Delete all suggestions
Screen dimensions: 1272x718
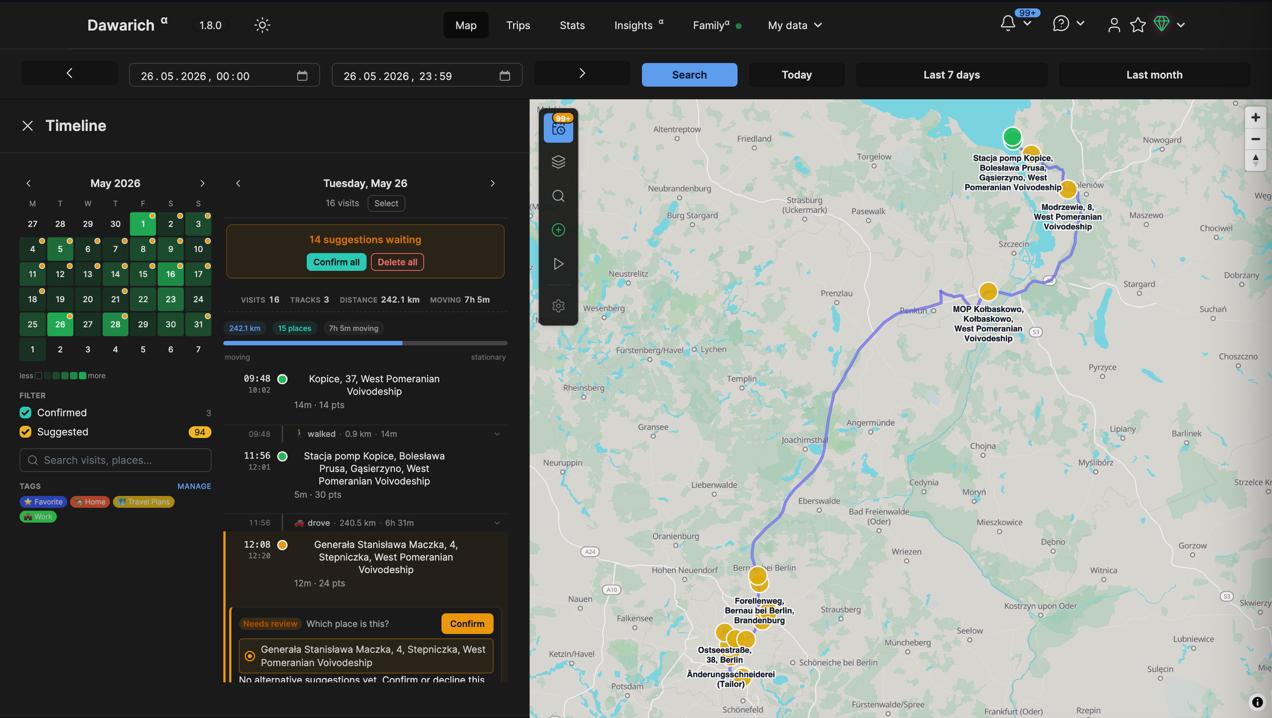397,262
